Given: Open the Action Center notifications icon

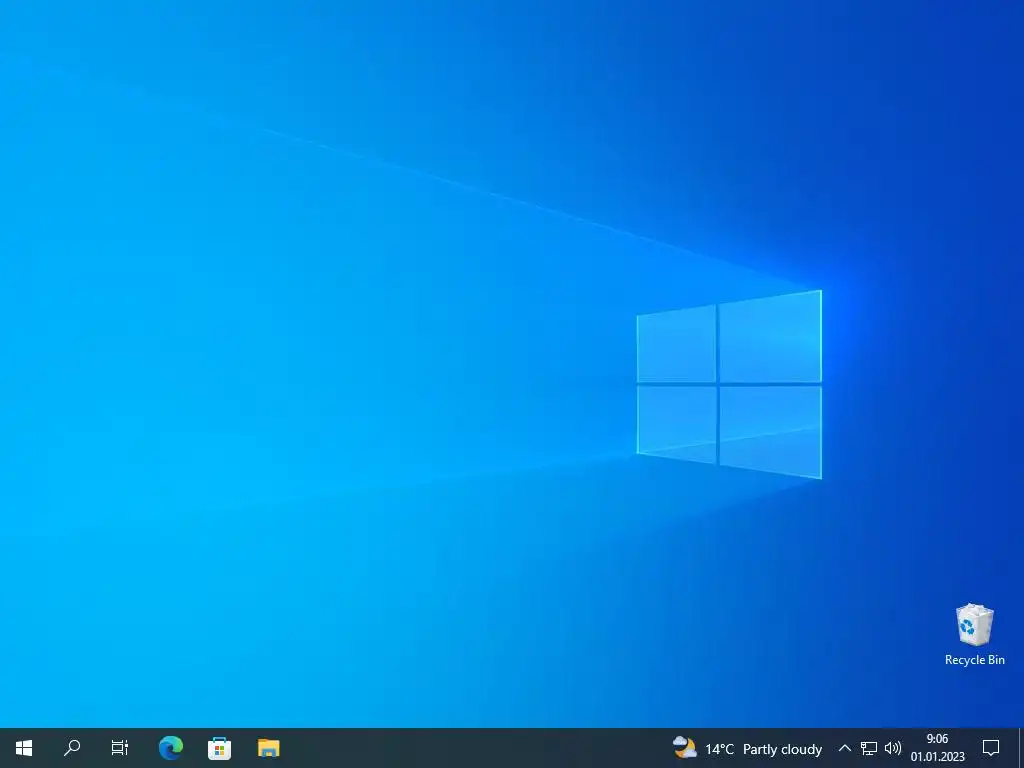Looking at the screenshot, I should [991, 748].
